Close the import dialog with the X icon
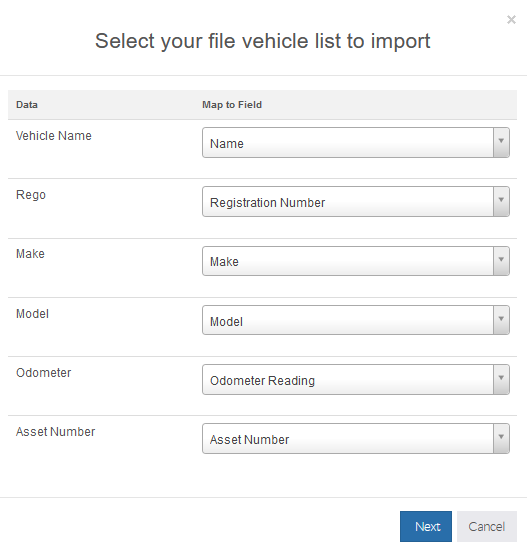The width and height of the screenshot is (527, 549). tap(511, 20)
